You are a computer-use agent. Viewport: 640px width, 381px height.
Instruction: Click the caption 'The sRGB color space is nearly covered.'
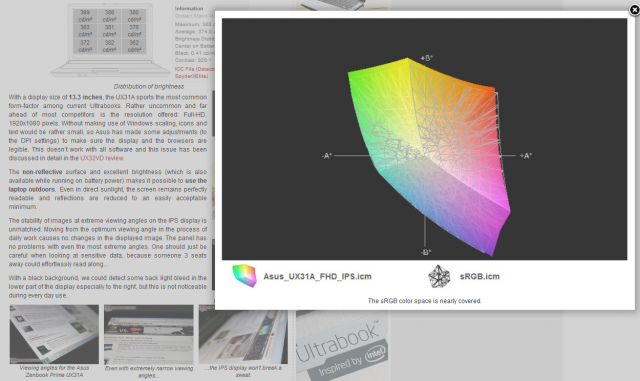[x=424, y=301]
